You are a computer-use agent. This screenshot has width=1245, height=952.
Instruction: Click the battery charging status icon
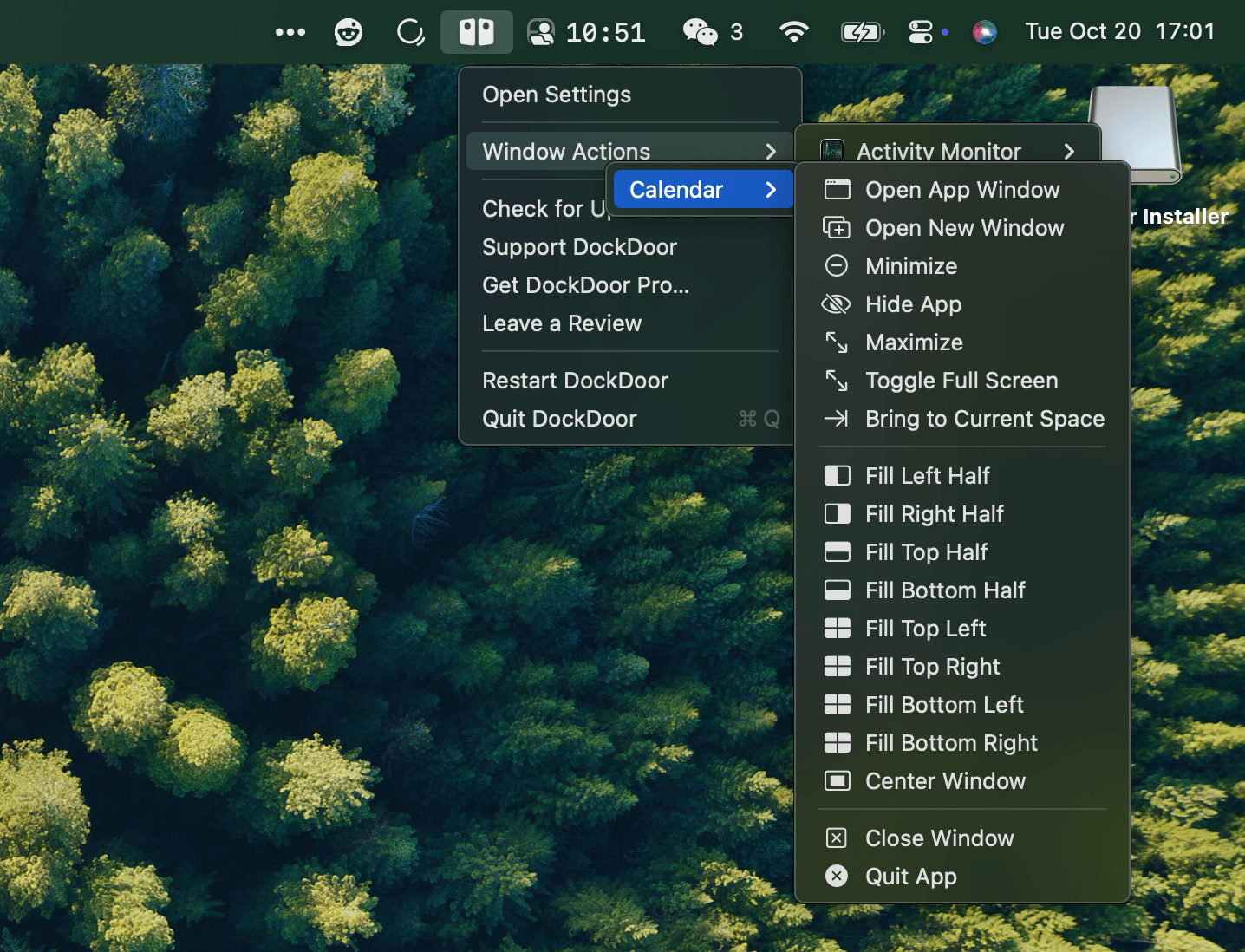pos(863,32)
